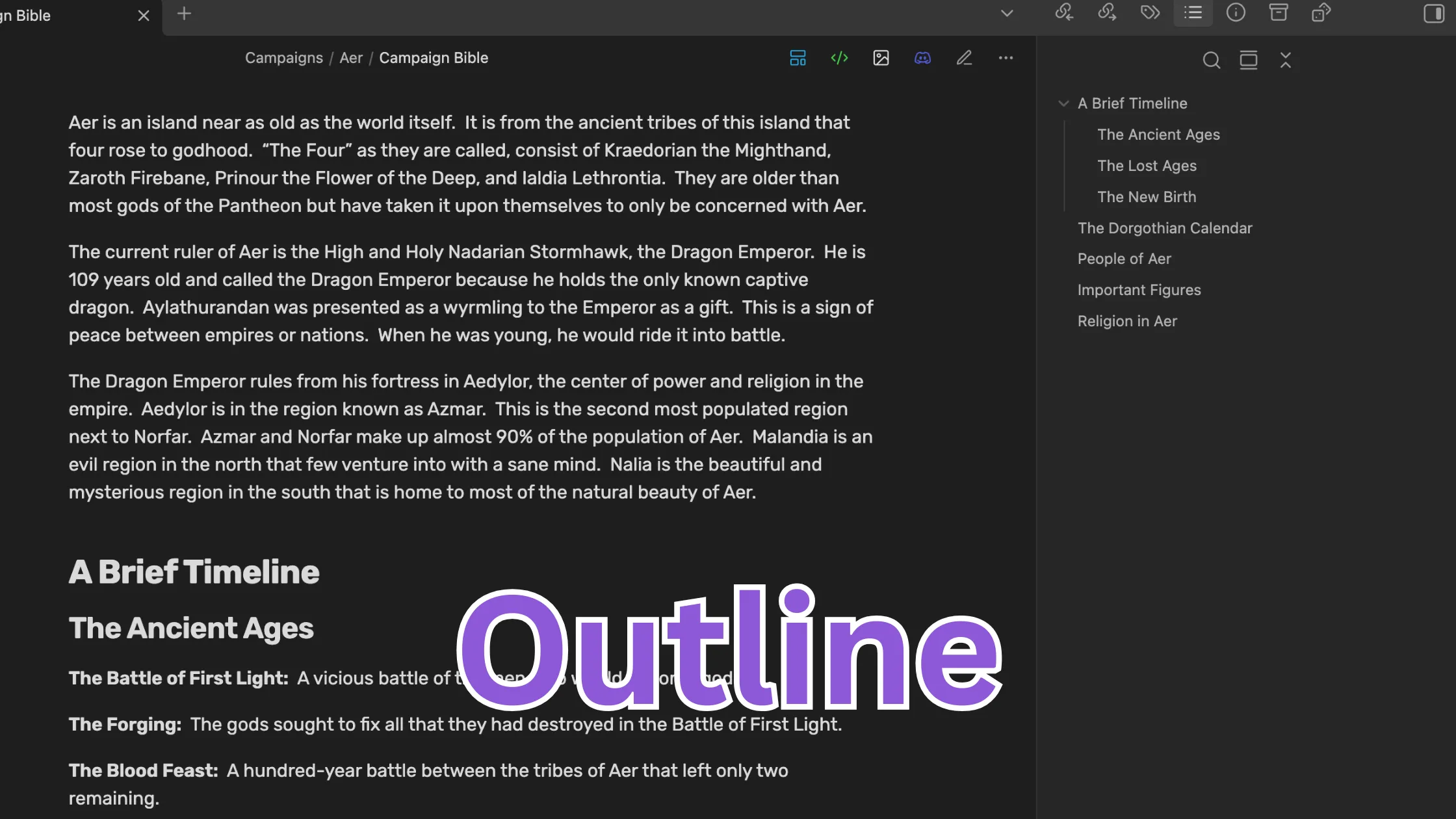Navigate to Campaigns in the breadcrumb

point(283,58)
